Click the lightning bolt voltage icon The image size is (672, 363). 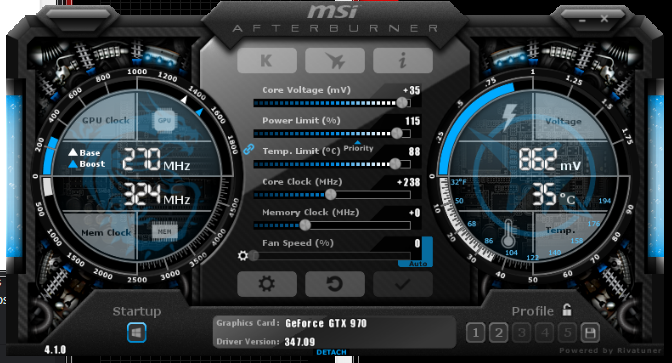509,117
